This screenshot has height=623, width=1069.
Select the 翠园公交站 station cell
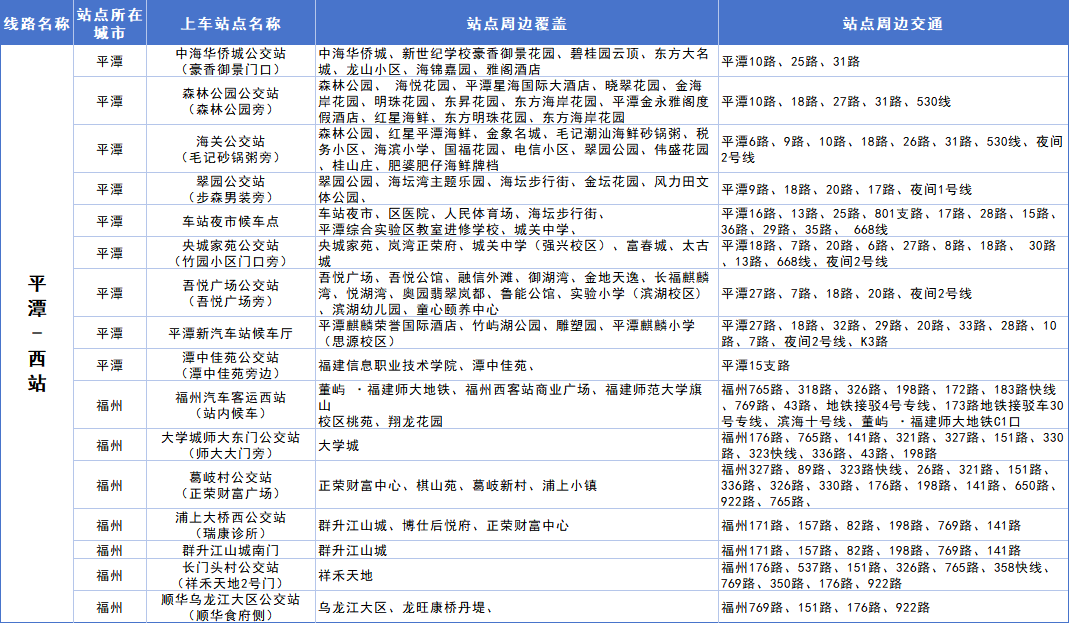pyautogui.click(x=231, y=189)
